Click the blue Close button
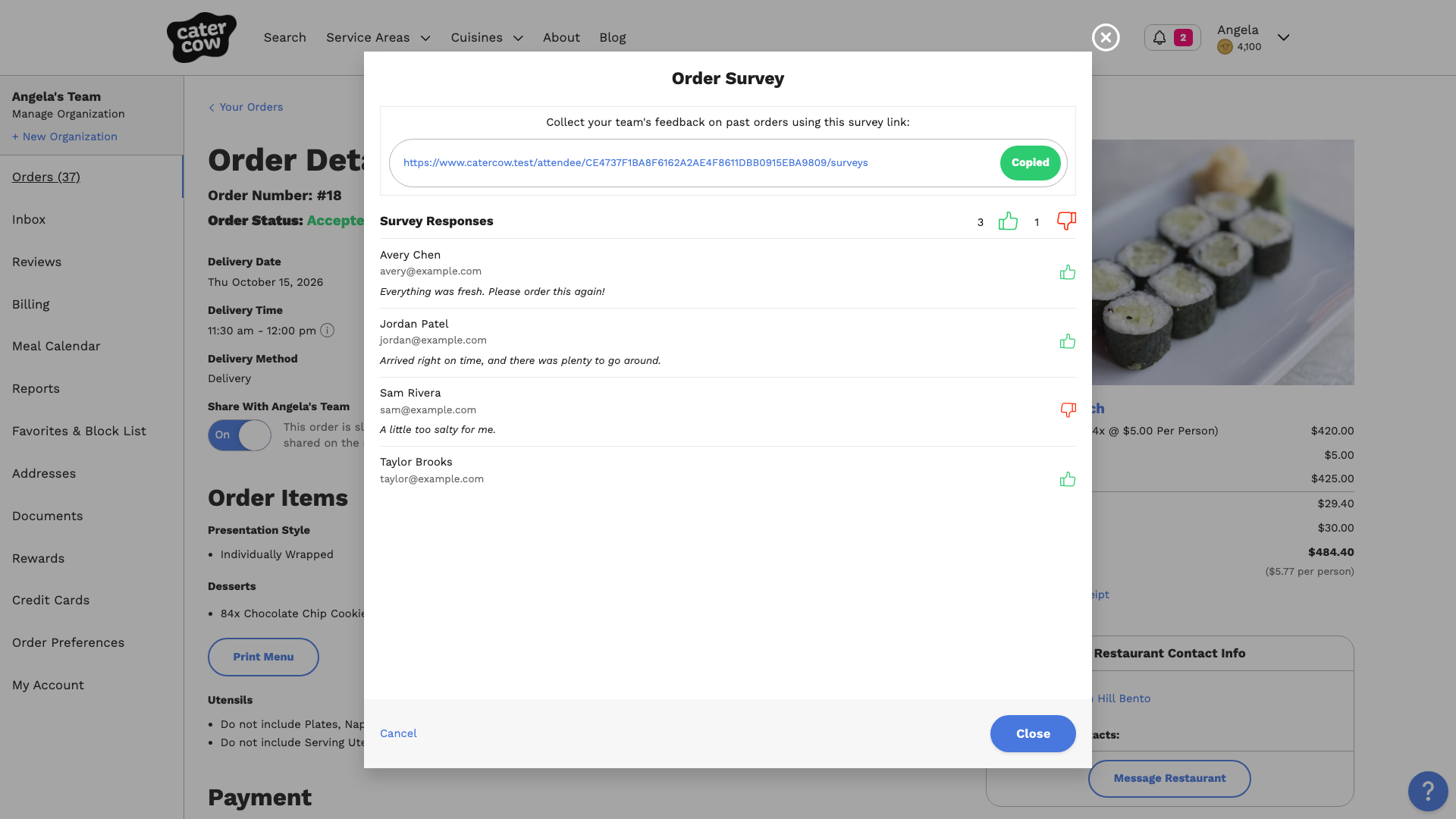Screen dimensions: 1456x819 pos(1033,734)
